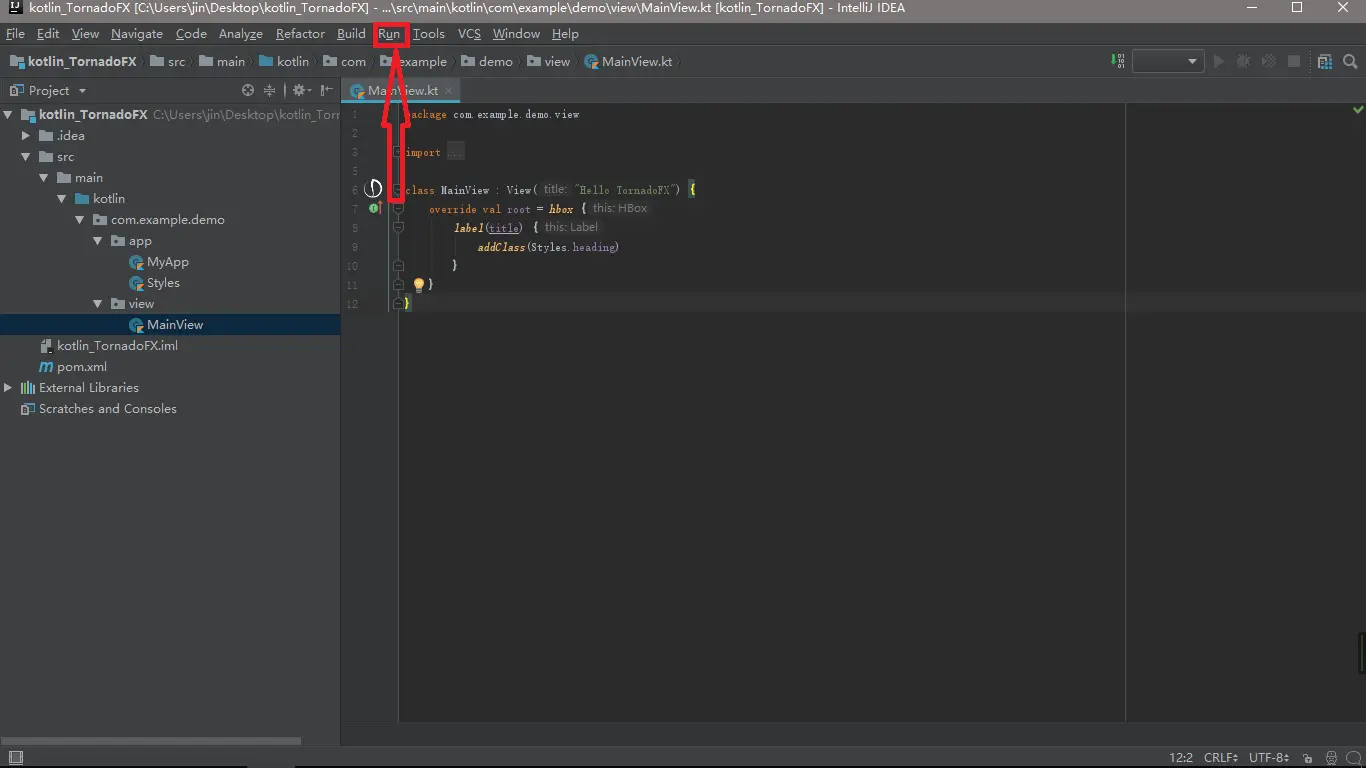
Task: Click Run with Coverage icon
Action: pyautogui.click(x=1268, y=61)
